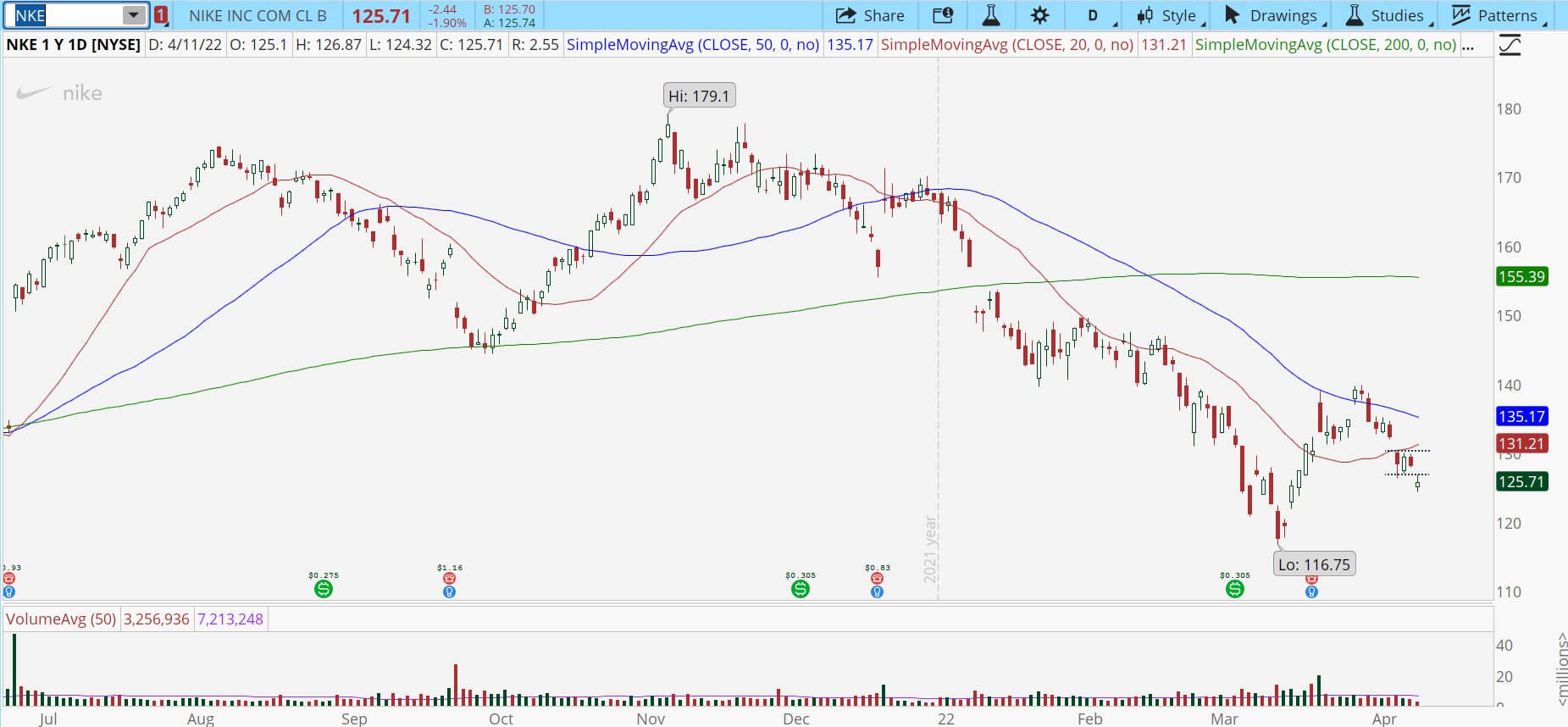Click the Lo: 116.75 price bubble
This screenshot has width=1568, height=727.
pos(1314,564)
